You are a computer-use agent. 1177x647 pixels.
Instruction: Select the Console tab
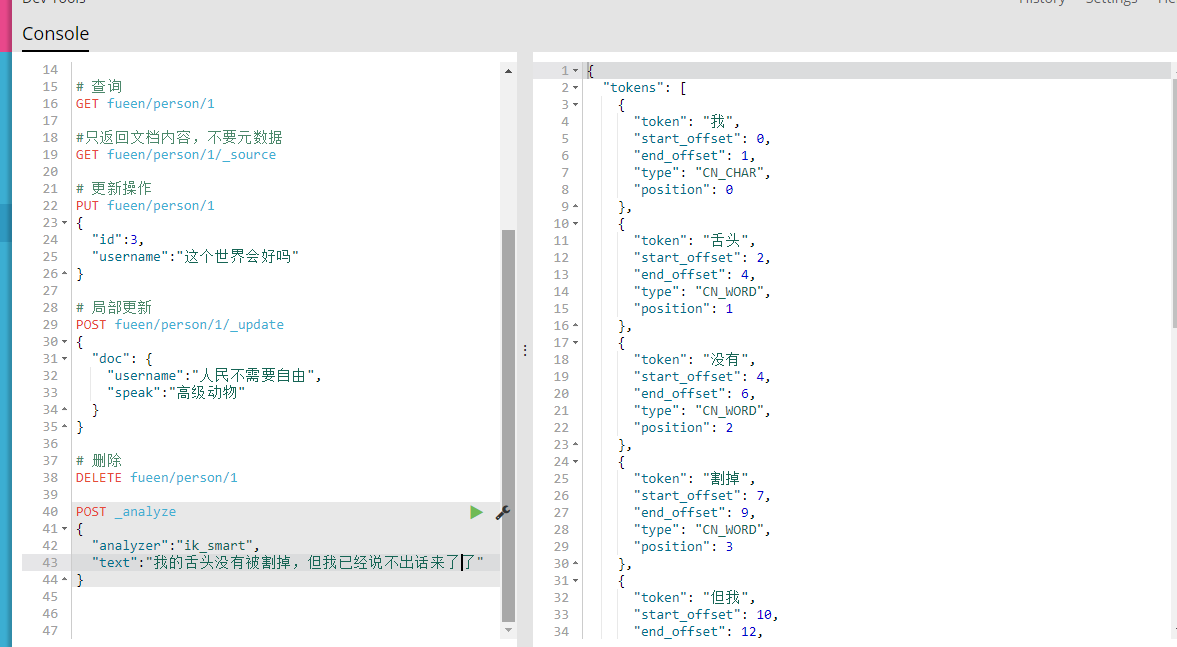pos(56,34)
